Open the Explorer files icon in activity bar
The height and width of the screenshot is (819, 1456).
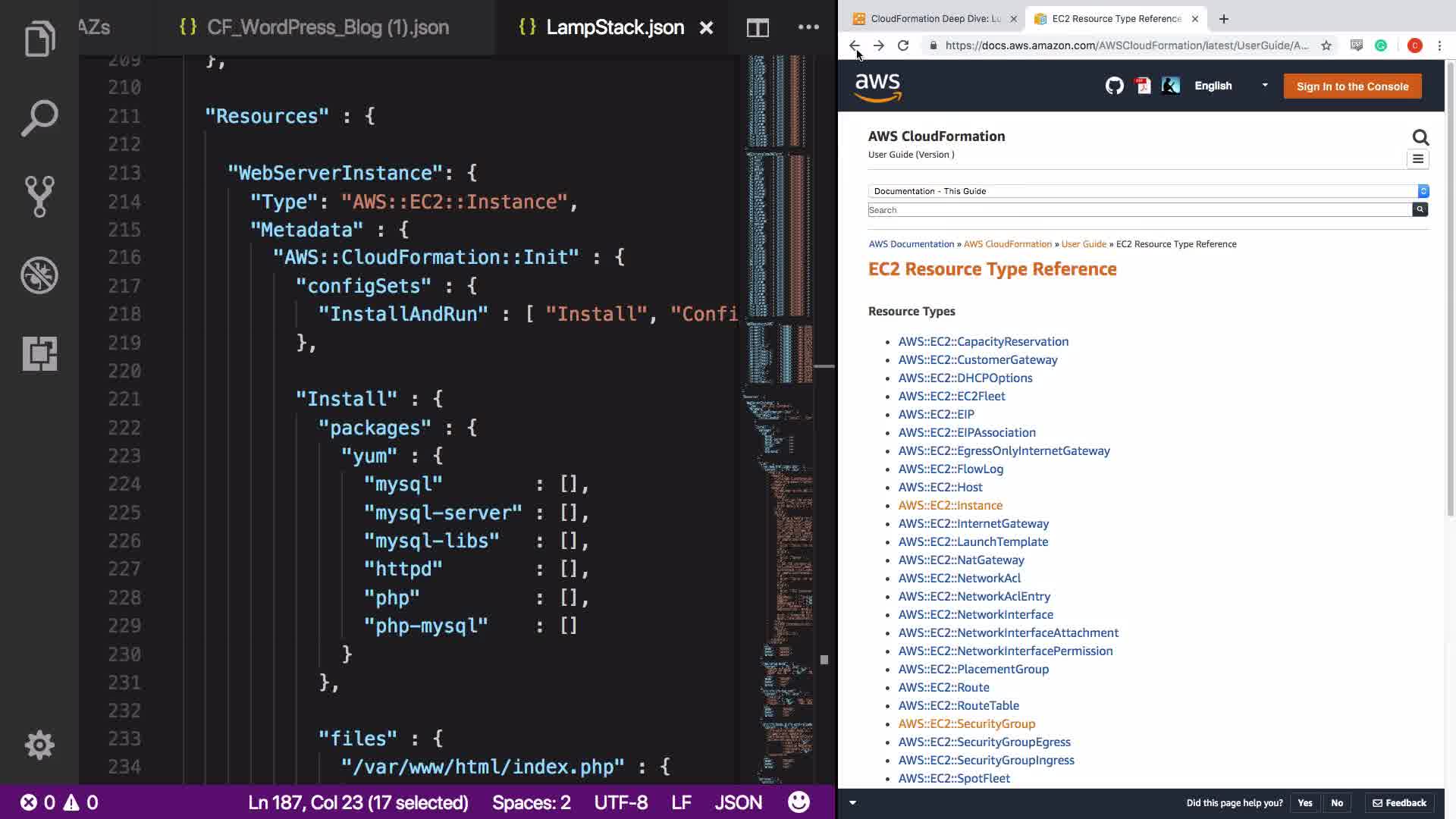pos(39,39)
